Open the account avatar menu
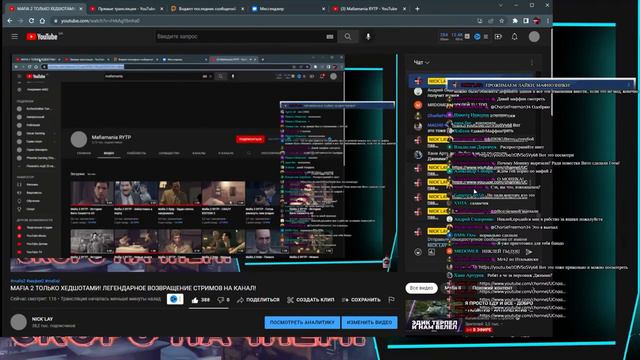Screen dimensions: 640x360 click(x=534, y=37)
